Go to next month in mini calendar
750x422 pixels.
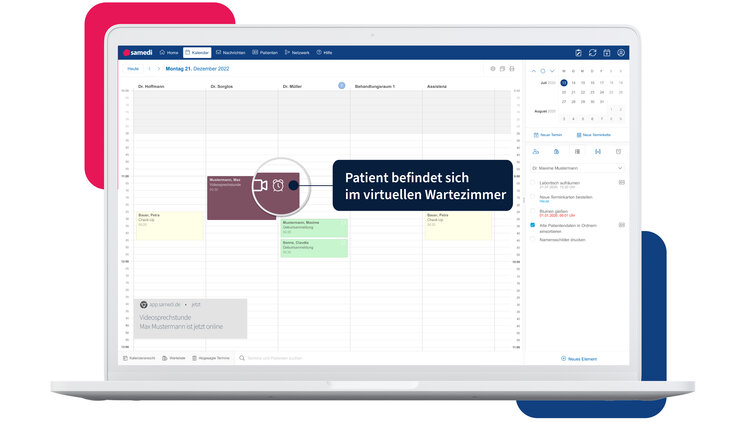pyautogui.click(x=551, y=71)
